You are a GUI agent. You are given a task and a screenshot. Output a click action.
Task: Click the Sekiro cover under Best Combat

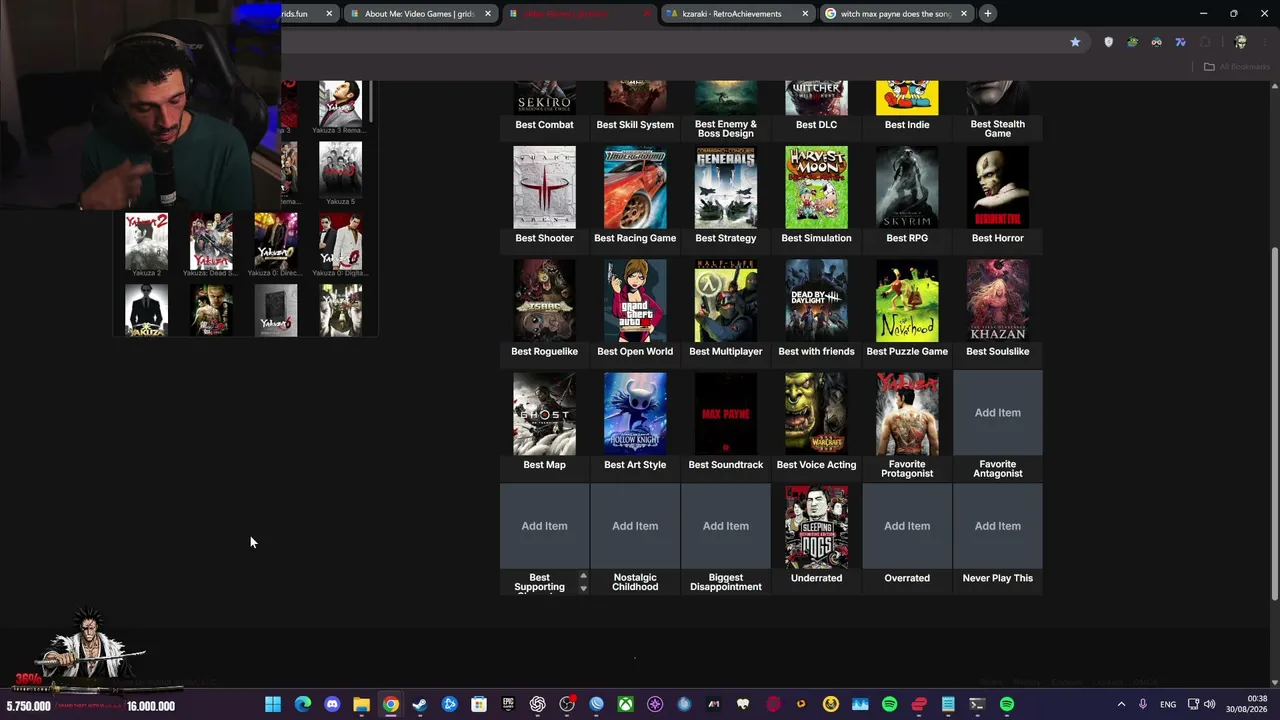544,97
